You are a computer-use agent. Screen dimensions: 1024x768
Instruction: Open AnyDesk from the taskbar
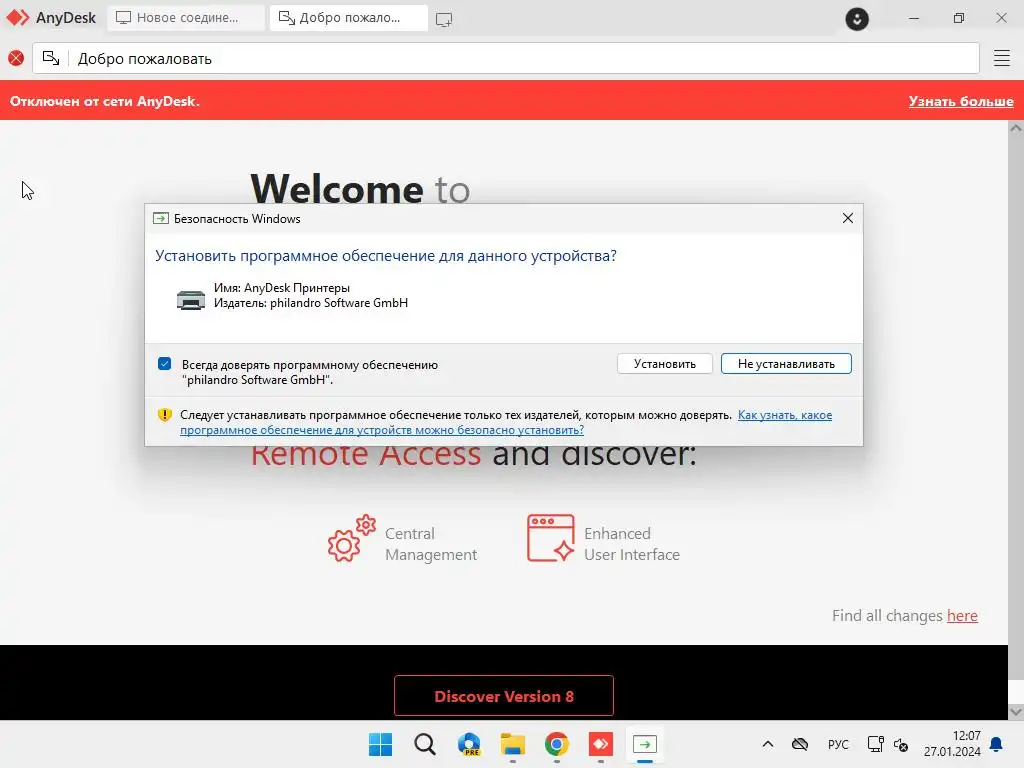click(x=601, y=744)
